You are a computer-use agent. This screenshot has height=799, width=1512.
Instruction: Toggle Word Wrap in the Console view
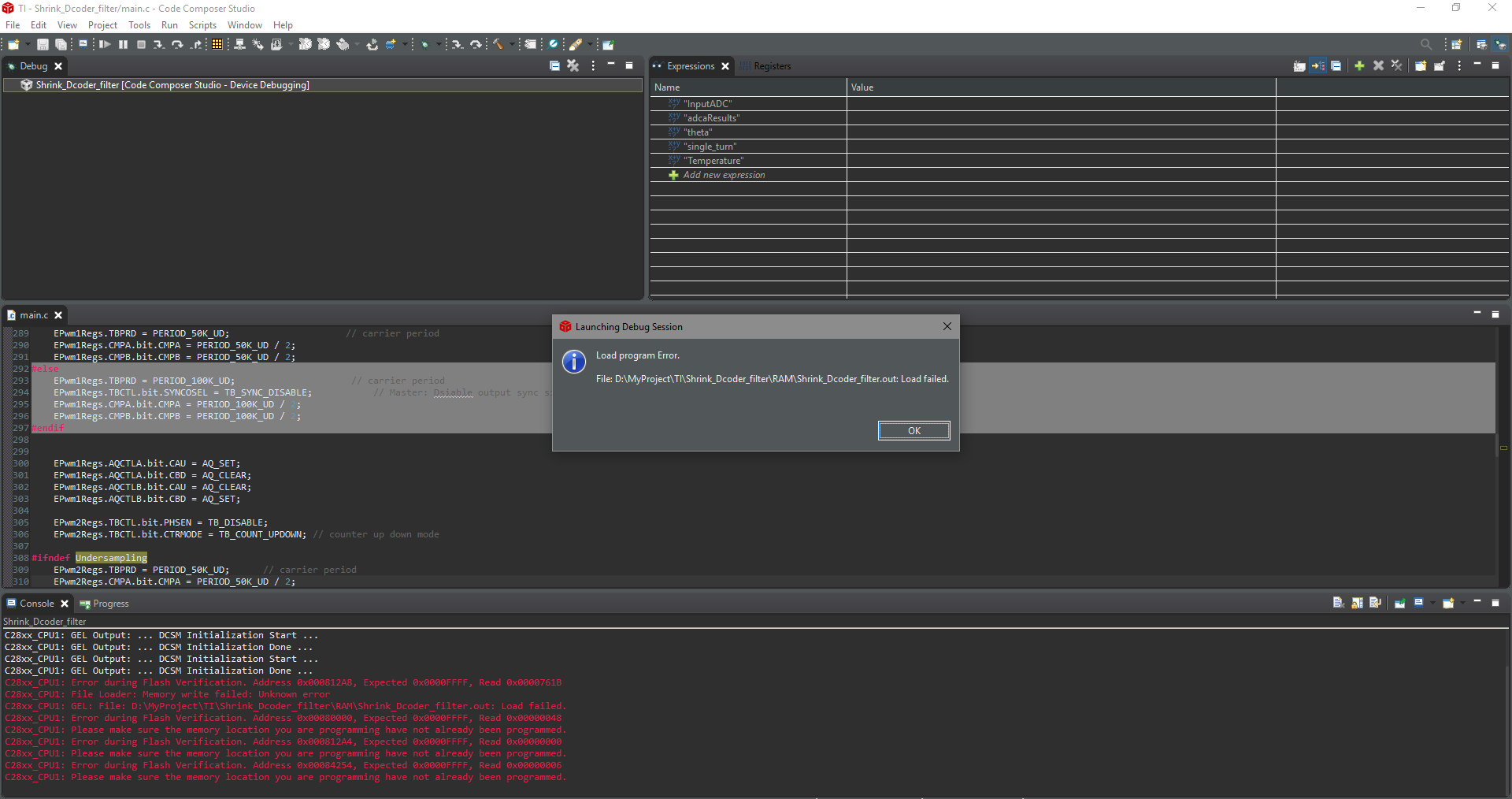1375,603
